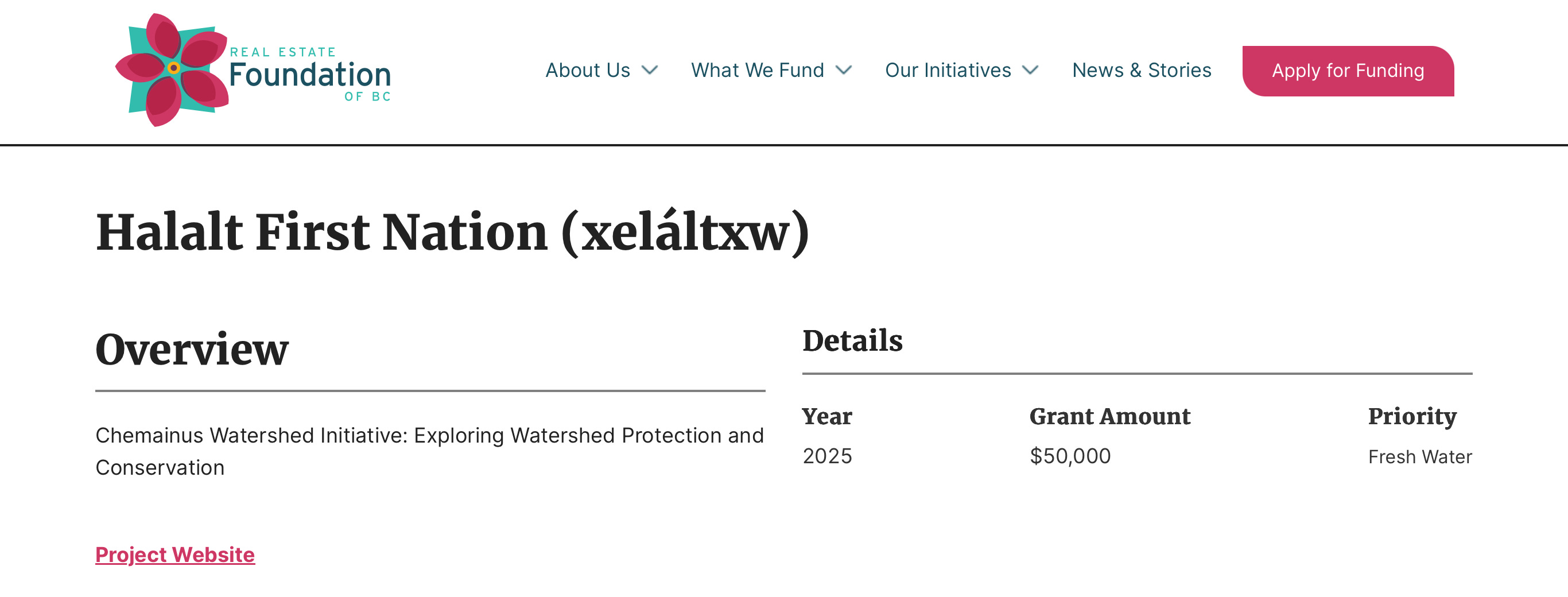
Task: Open the About Us menu
Action: pyautogui.click(x=587, y=71)
